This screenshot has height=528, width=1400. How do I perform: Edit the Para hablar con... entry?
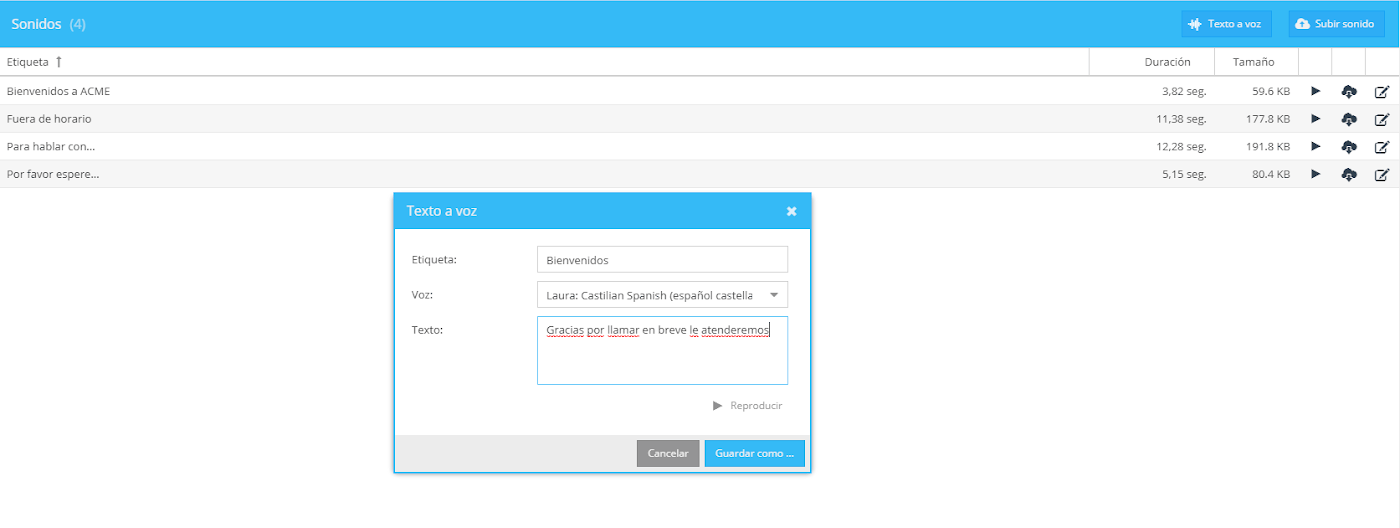pos(1382,147)
